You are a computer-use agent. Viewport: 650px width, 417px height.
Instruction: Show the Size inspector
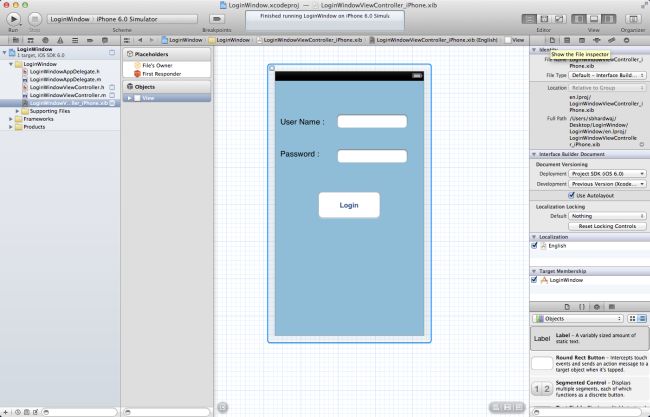point(611,40)
